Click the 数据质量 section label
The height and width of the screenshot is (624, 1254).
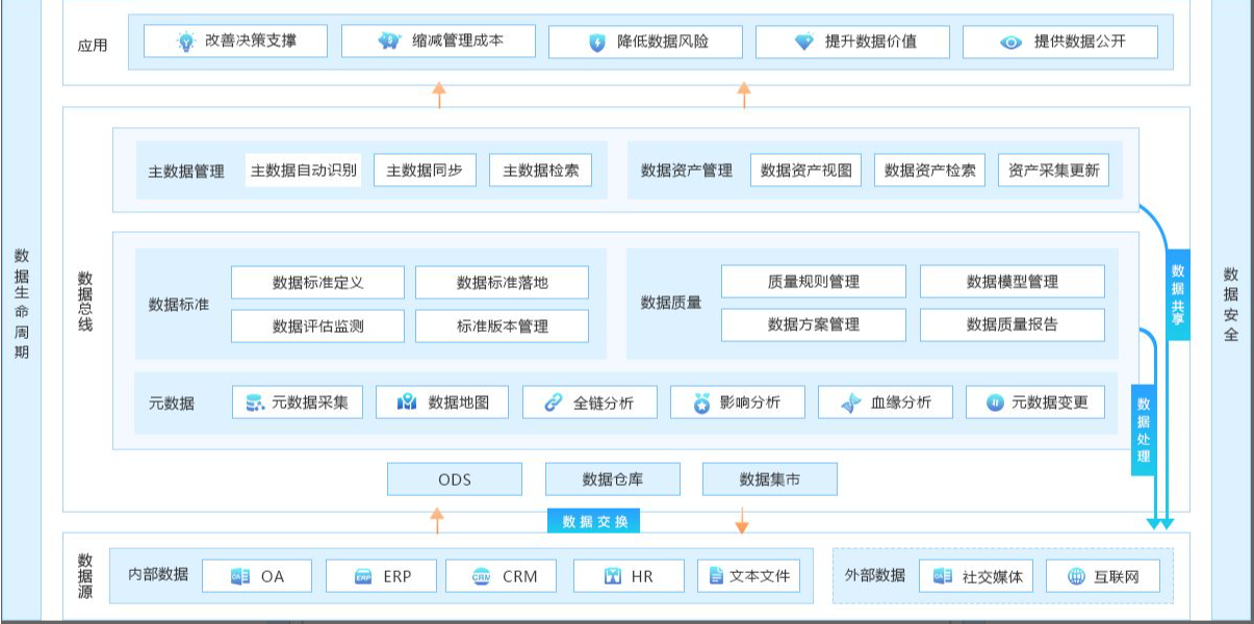tap(671, 302)
